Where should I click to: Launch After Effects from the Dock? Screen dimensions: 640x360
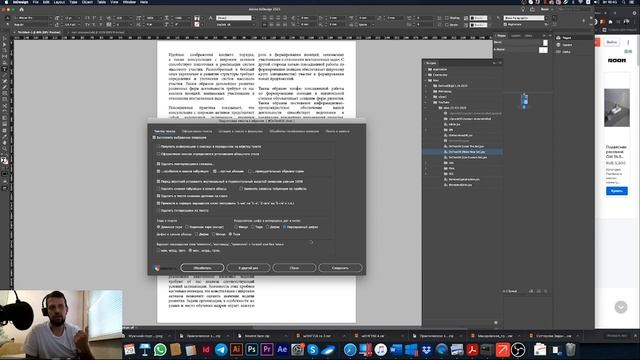click(x=282, y=350)
